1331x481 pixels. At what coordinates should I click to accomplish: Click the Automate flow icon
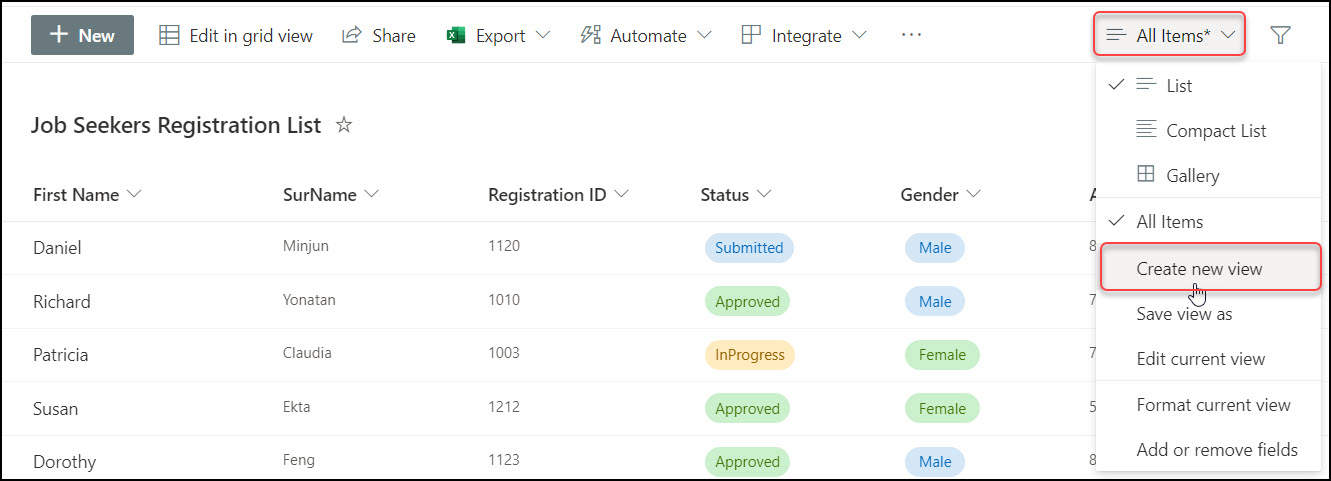(x=590, y=35)
